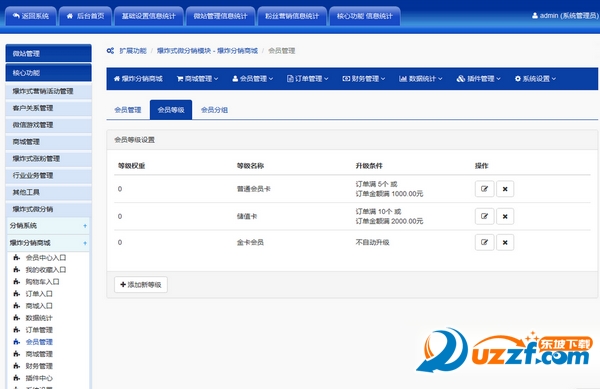Open 财务管理 in sidebar tree
Viewport: 600px width, 389px height.
pyautogui.click(x=39, y=366)
